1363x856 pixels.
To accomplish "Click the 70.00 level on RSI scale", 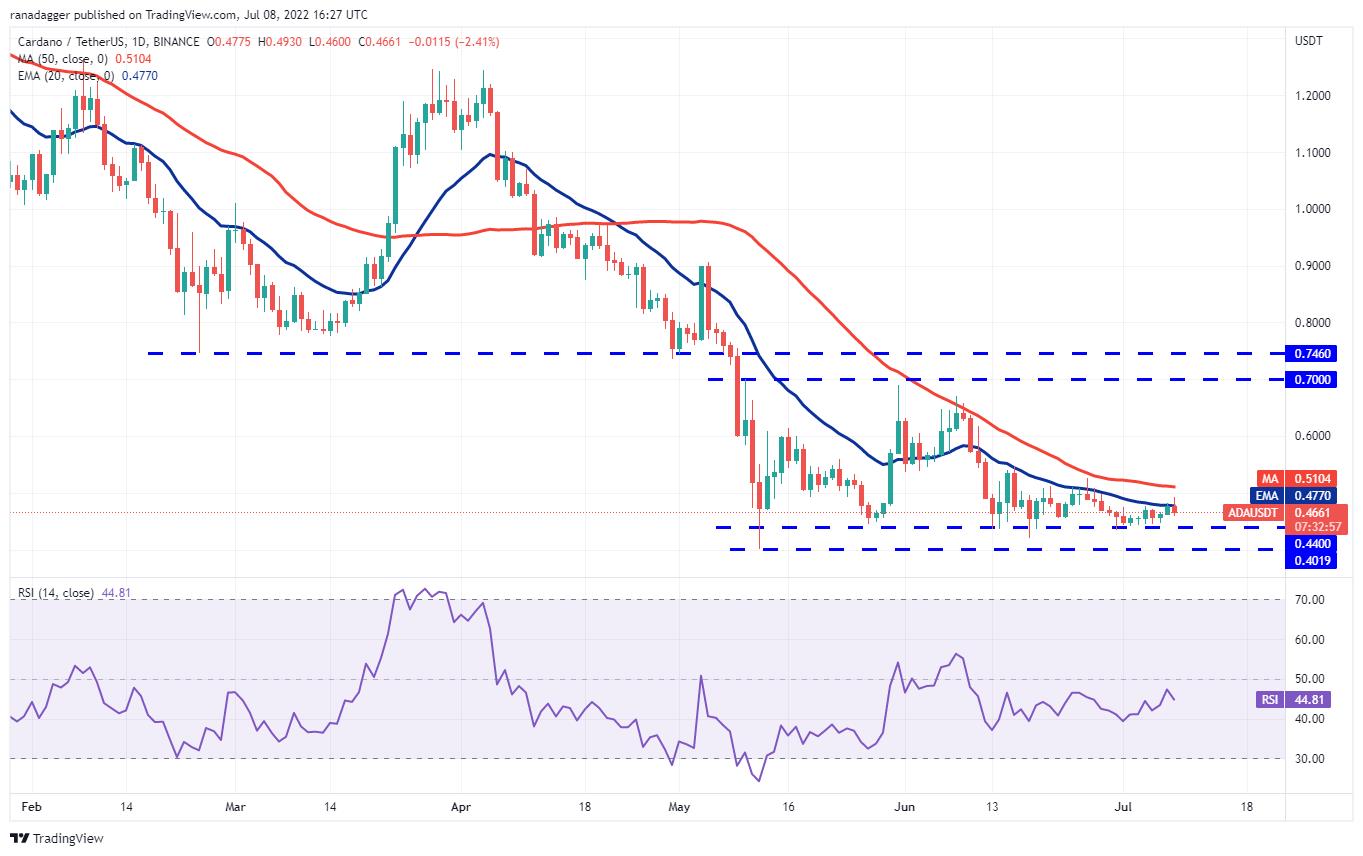I will (1309, 600).
